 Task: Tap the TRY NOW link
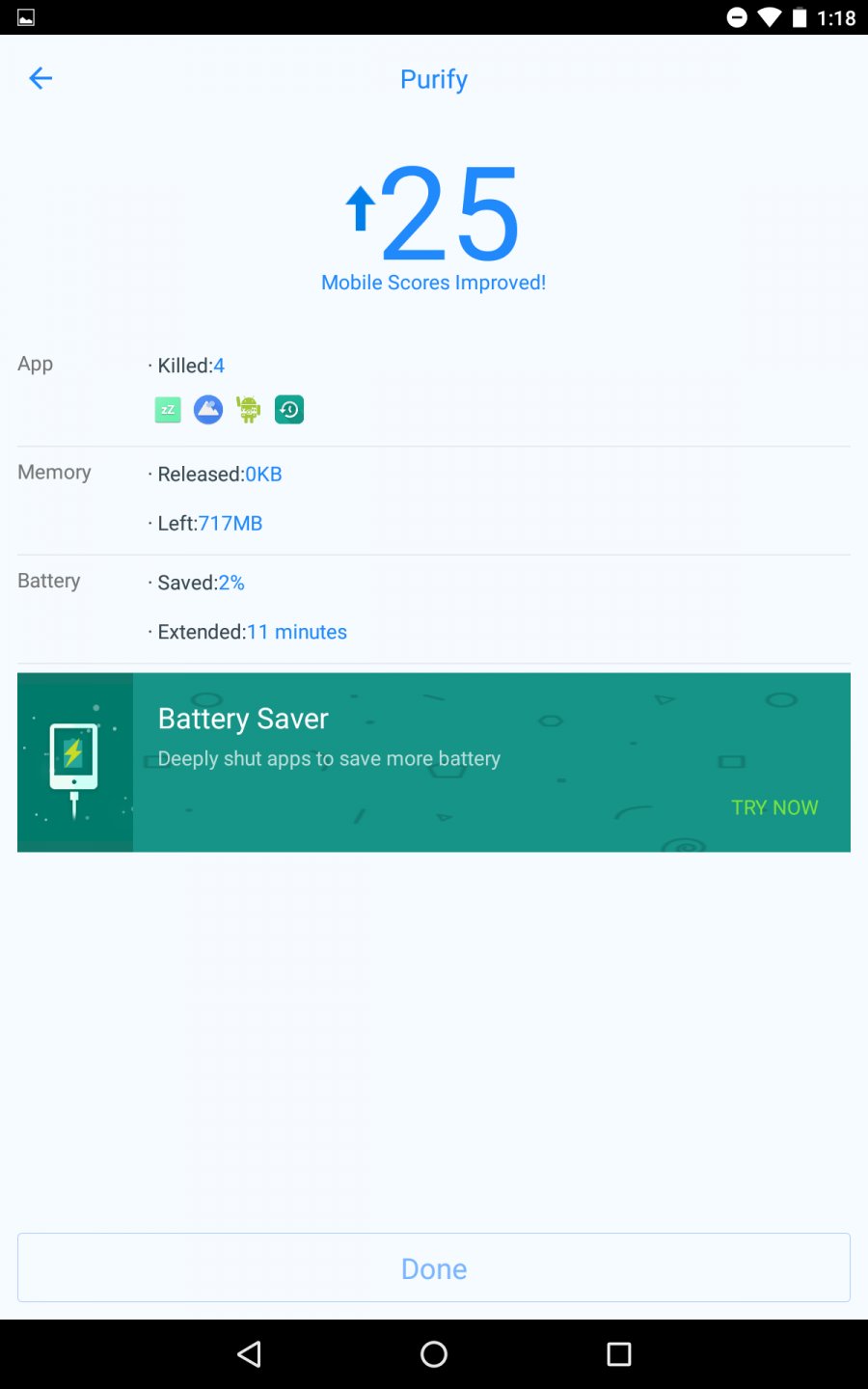coord(774,807)
